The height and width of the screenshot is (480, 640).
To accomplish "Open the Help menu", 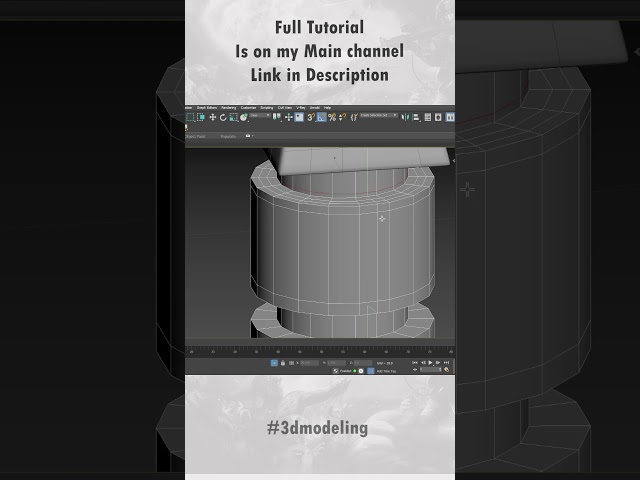I will [327, 108].
